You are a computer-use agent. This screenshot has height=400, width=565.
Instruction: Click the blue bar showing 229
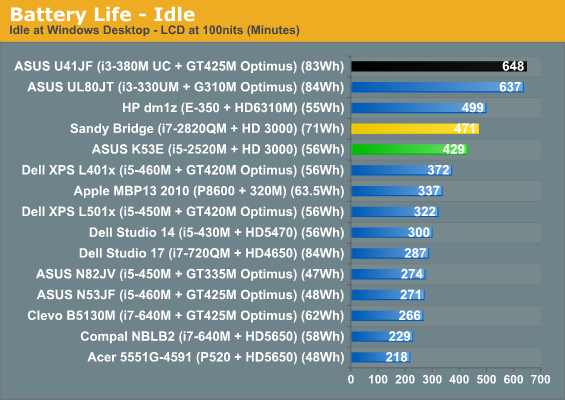382,337
